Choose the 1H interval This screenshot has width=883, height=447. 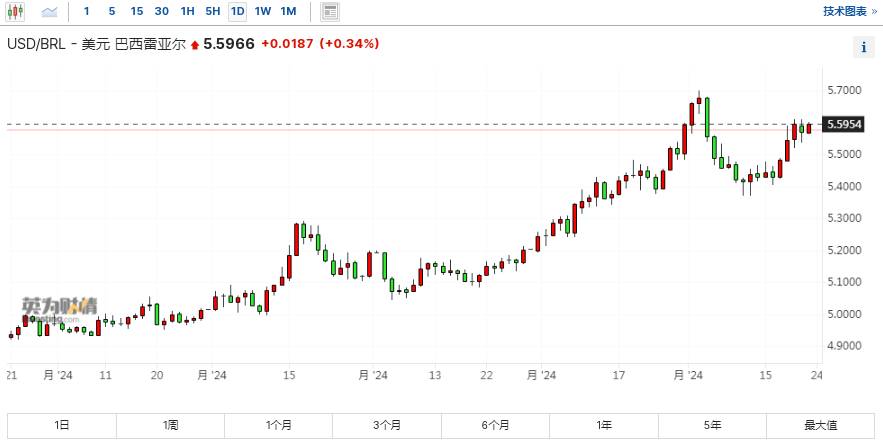pyautogui.click(x=187, y=12)
